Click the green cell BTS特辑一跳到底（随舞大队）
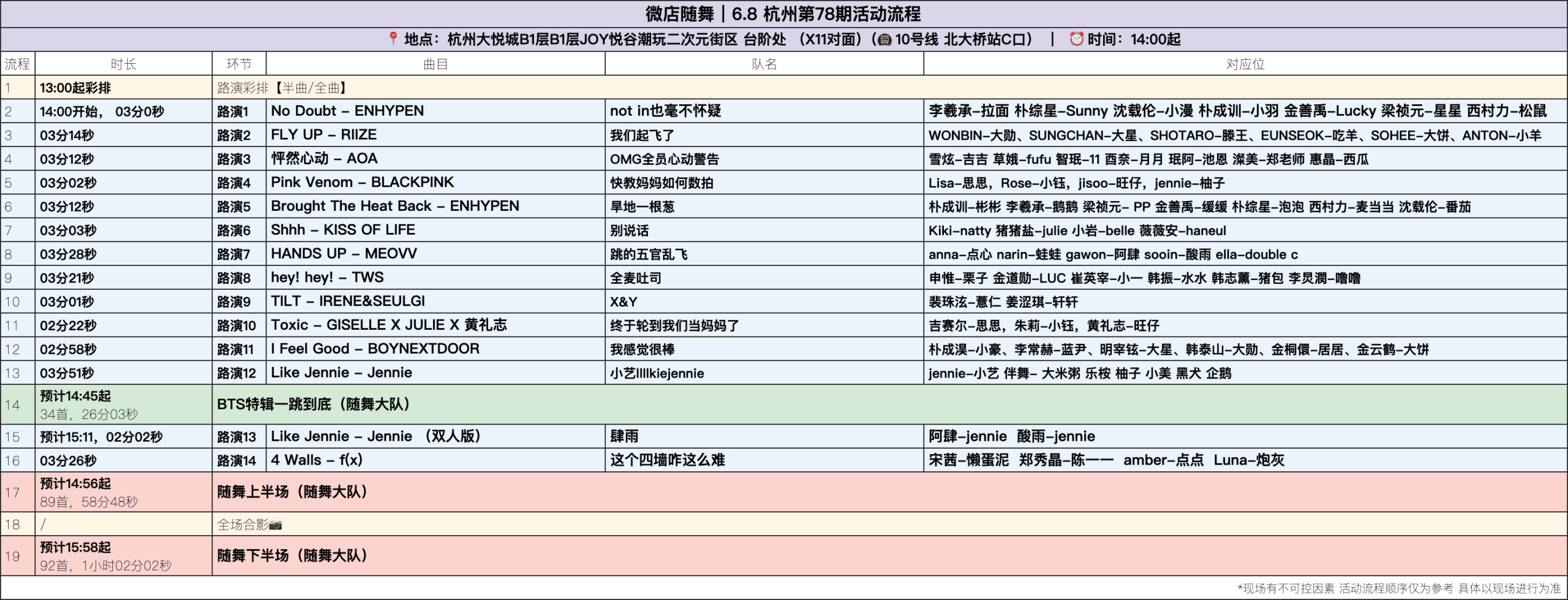 (889, 404)
